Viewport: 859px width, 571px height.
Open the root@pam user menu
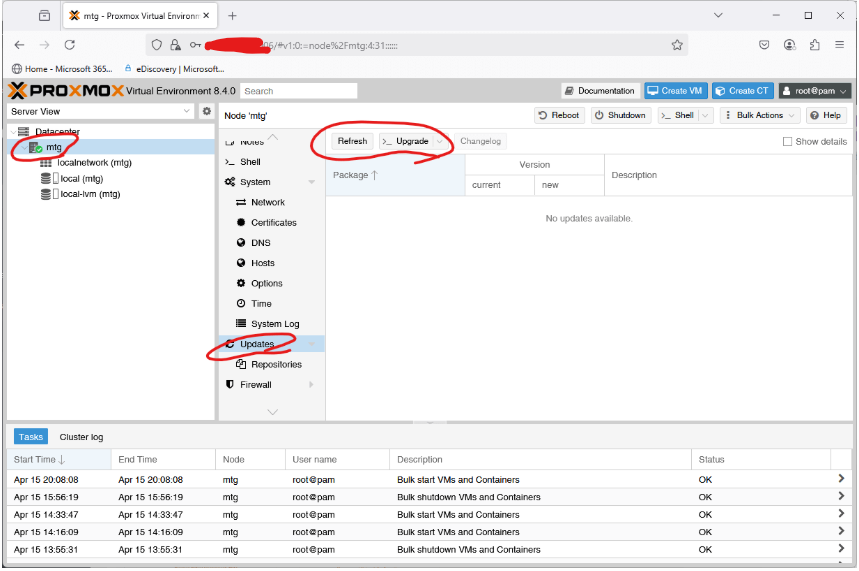[814, 91]
